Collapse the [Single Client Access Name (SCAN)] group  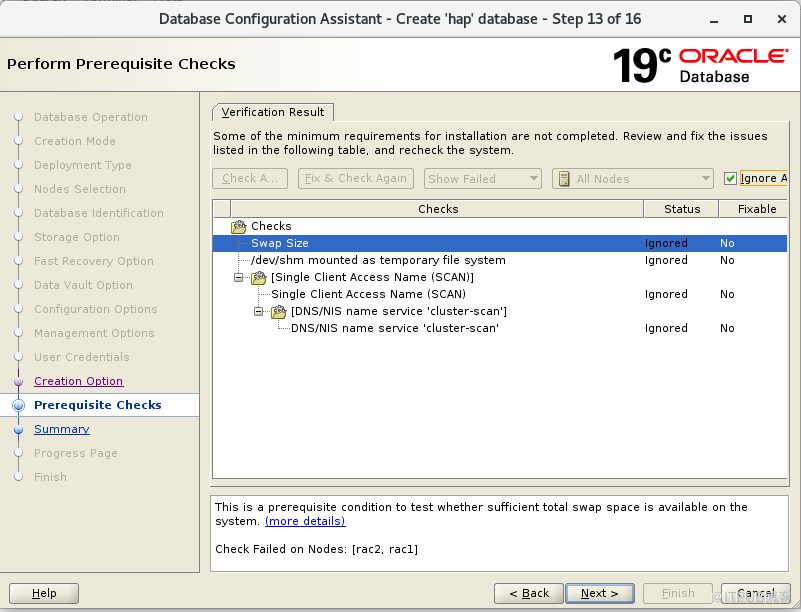(x=239, y=277)
